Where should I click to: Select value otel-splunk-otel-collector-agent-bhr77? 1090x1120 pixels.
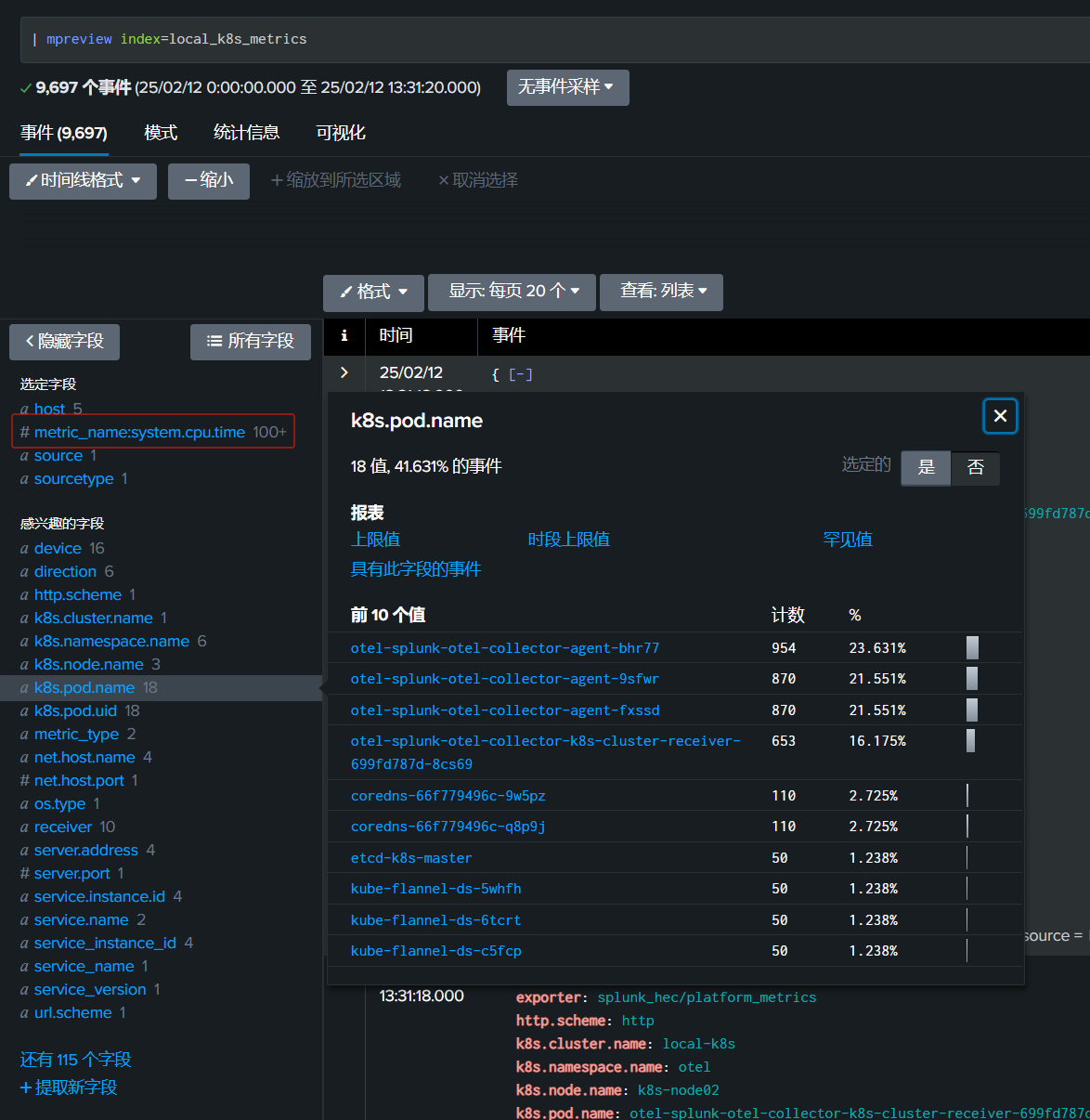[x=505, y=648]
